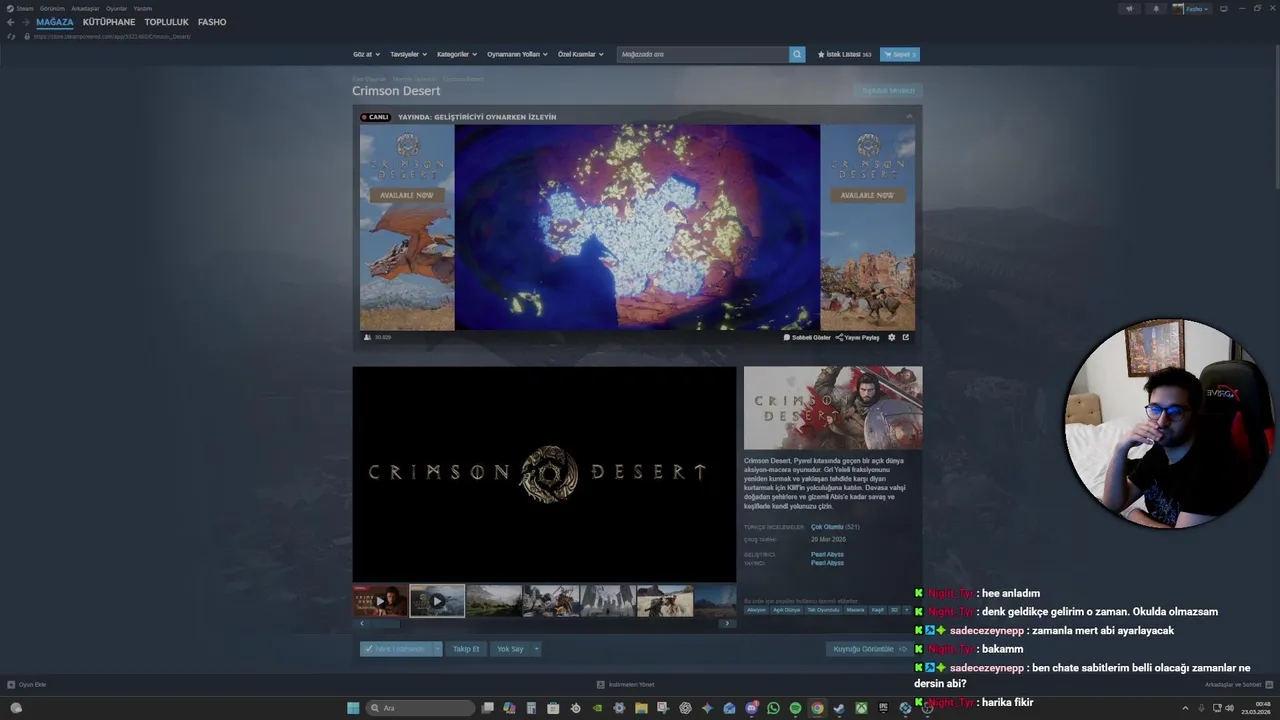Switch to the KÜTÜPHANE tab
The height and width of the screenshot is (720, 1280).
pyautogui.click(x=109, y=22)
